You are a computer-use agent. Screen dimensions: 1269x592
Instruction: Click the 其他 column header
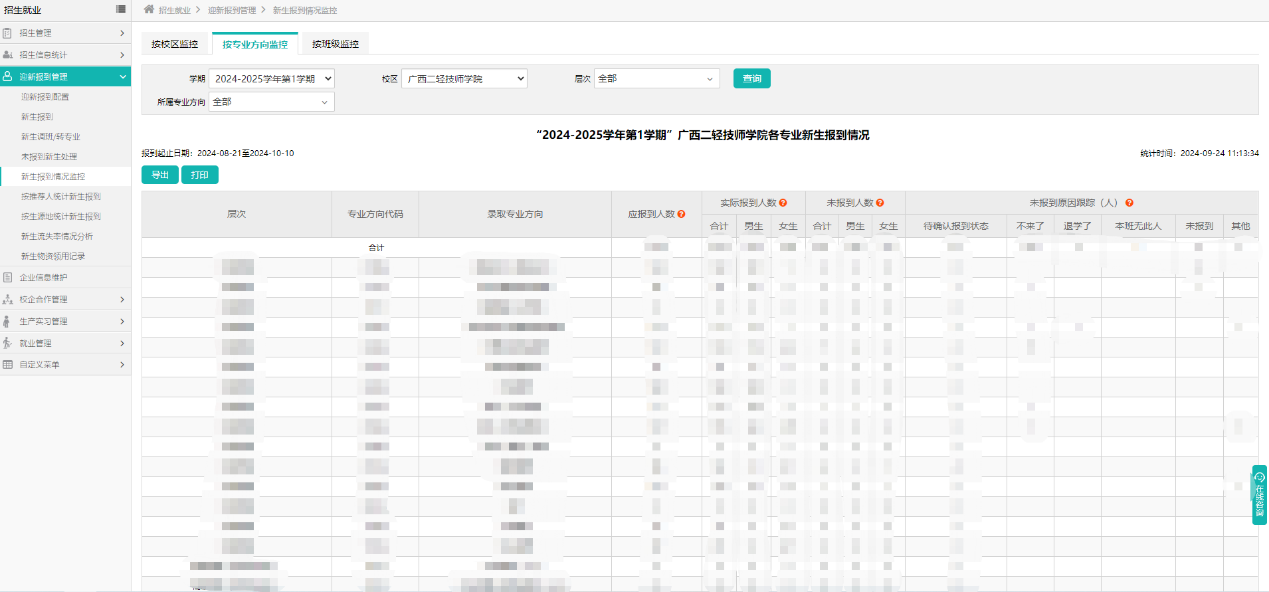(x=1241, y=226)
